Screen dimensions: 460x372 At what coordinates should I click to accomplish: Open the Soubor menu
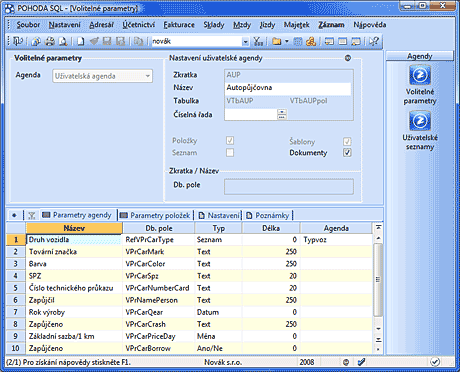coord(28,25)
